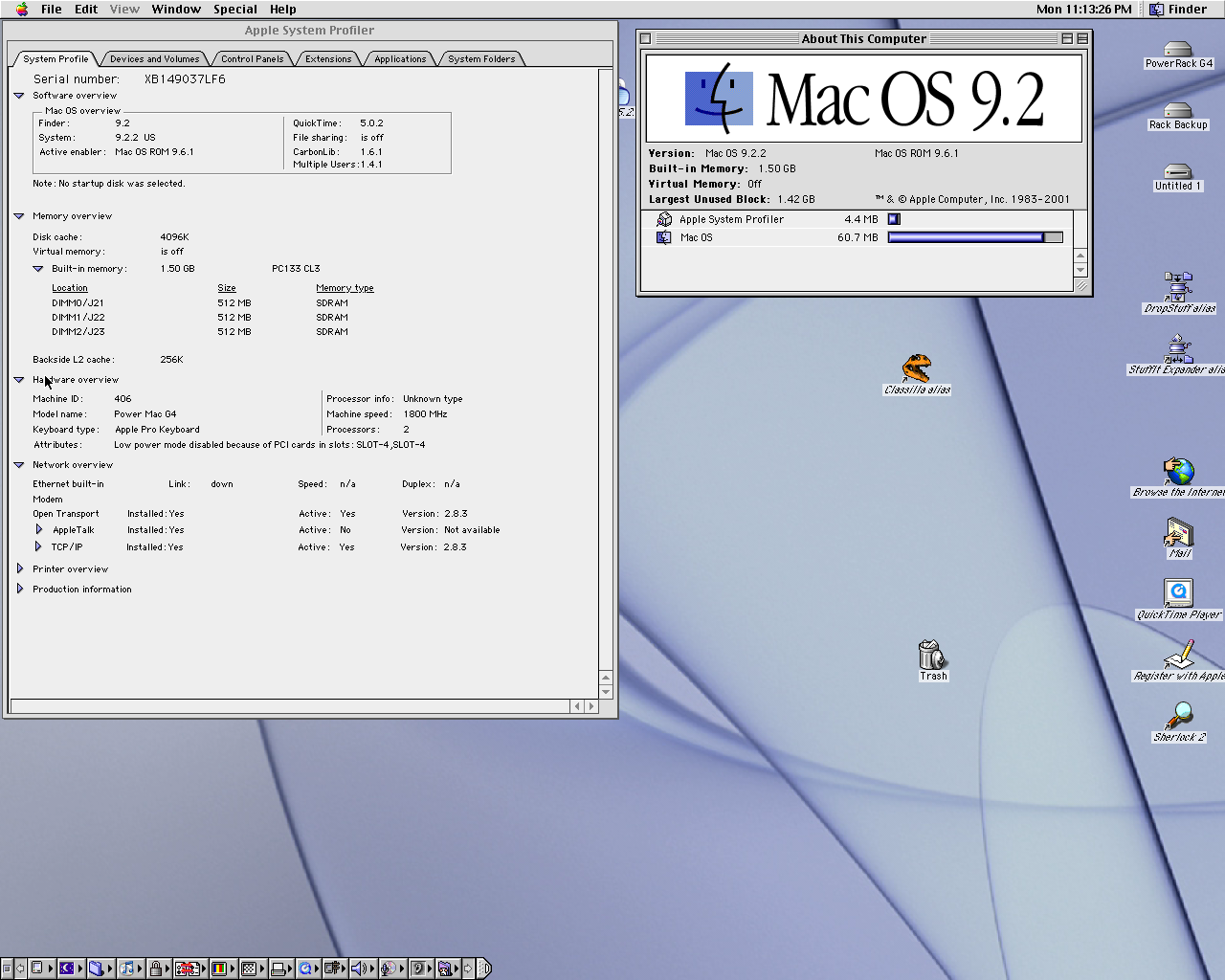Viewport: 1225px width, 980px height.
Task: Select the DropStuff alias desktop icon
Action: 1178,287
